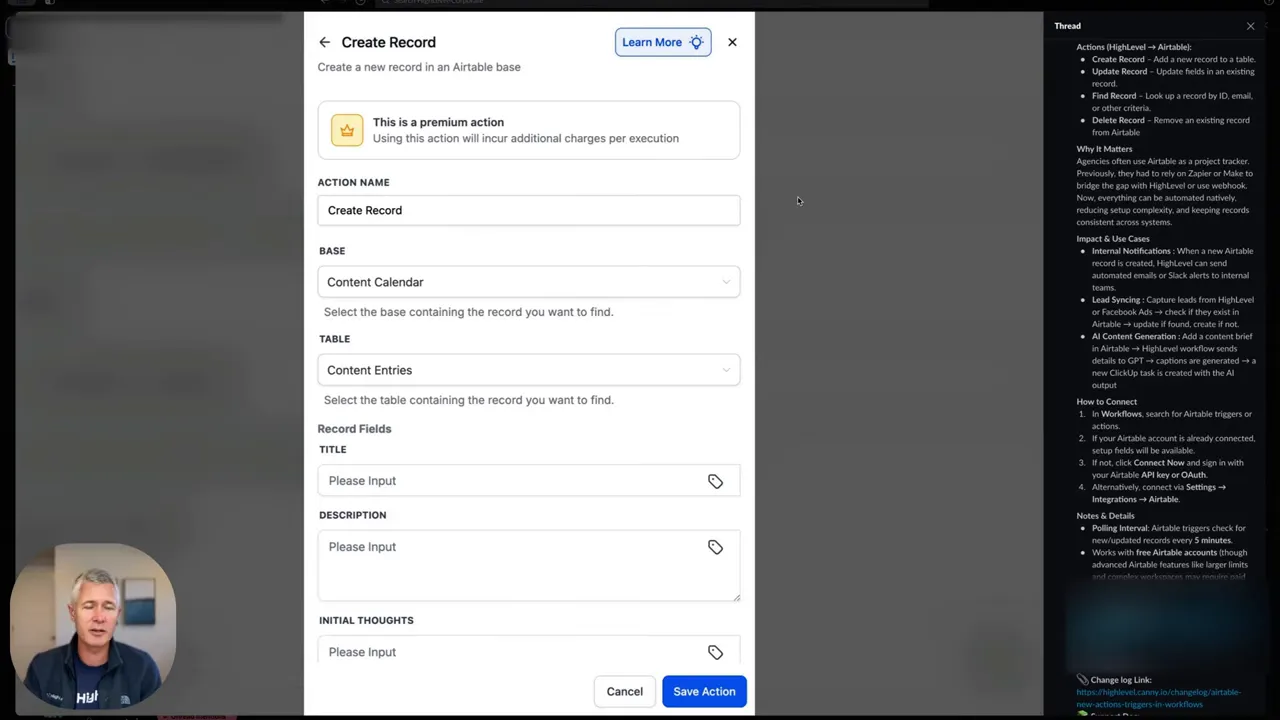The width and height of the screenshot is (1280, 720).
Task: Click "Select the table containing the record" hint
Action: tap(468, 400)
